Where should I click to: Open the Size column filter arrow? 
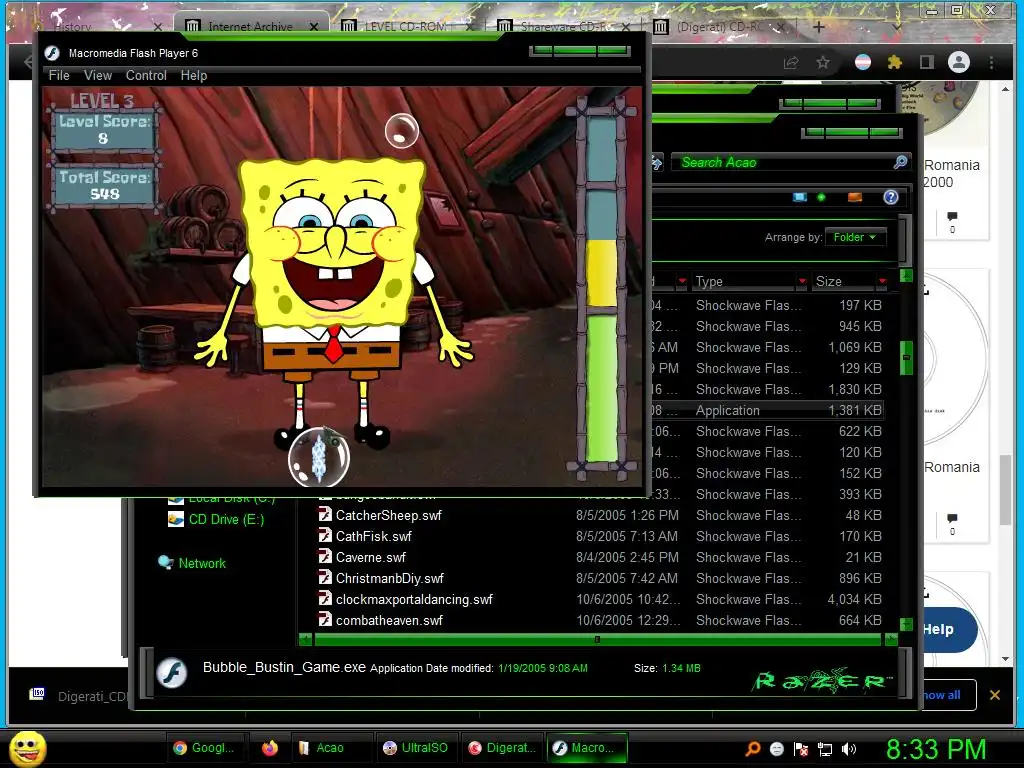882,281
